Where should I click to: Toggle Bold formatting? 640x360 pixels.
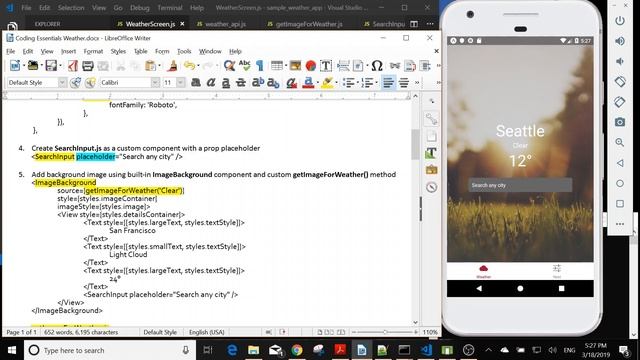(x=196, y=83)
